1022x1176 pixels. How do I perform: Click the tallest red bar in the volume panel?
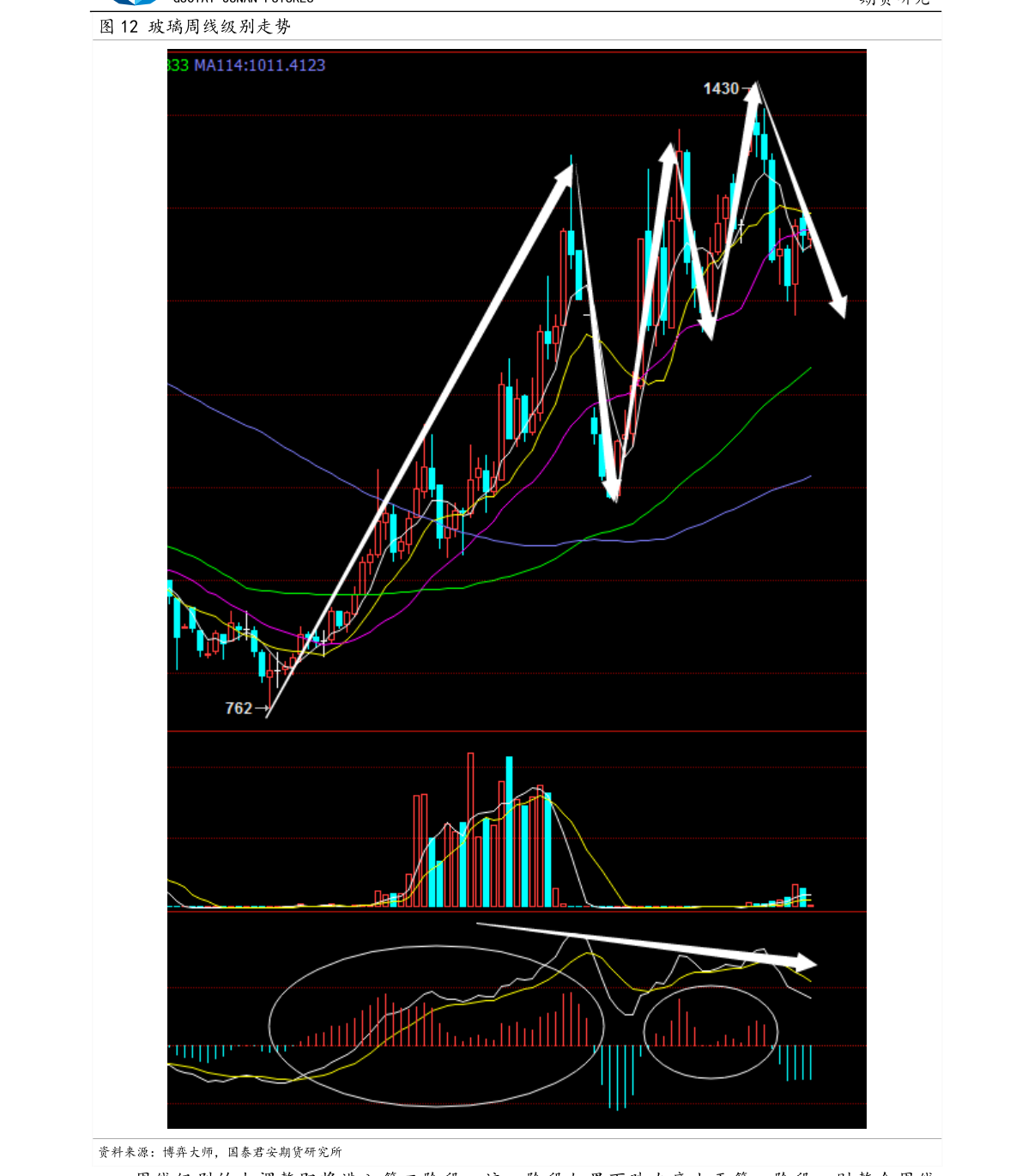point(470,830)
